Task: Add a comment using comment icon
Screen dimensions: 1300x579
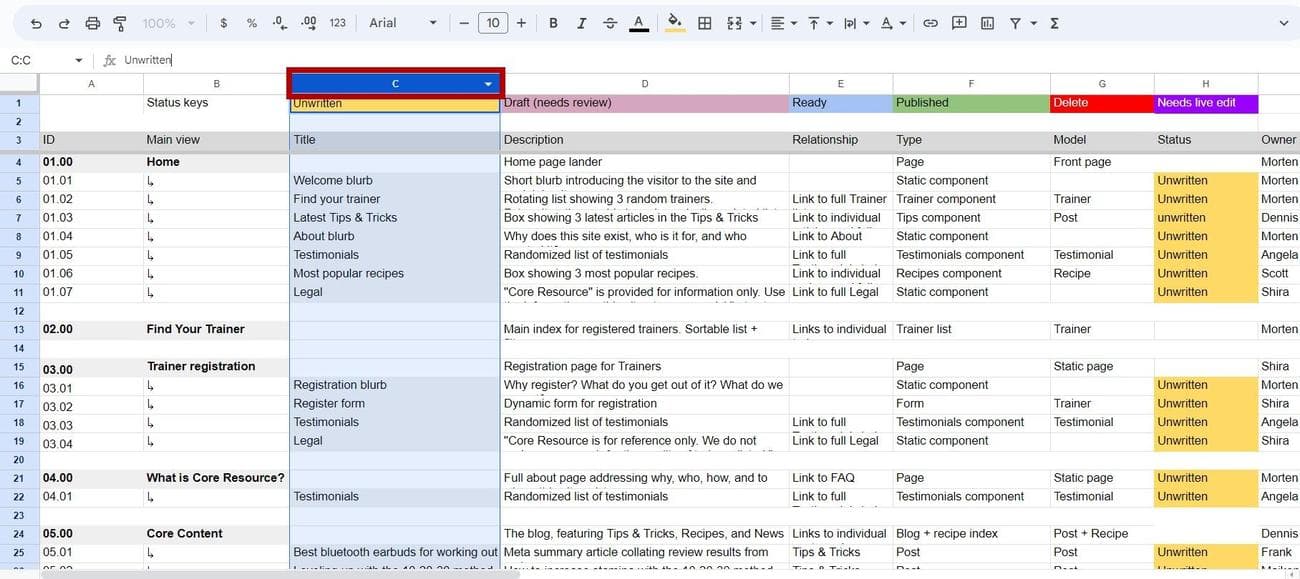Action: [959, 23]
